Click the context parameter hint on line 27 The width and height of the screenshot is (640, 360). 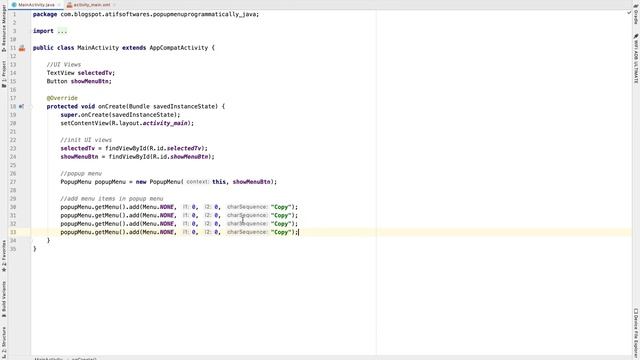tap(198, 182)
